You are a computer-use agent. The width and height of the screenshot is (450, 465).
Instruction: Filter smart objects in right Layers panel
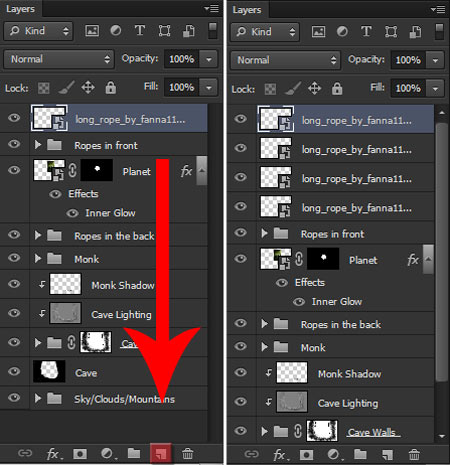coord(415,32)
